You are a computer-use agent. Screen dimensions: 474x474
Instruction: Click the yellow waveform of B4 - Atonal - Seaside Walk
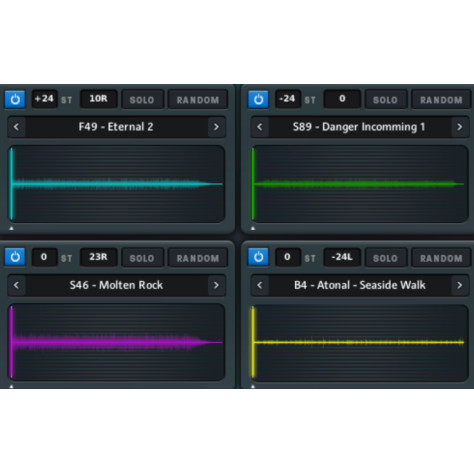[x=360, y=342]
